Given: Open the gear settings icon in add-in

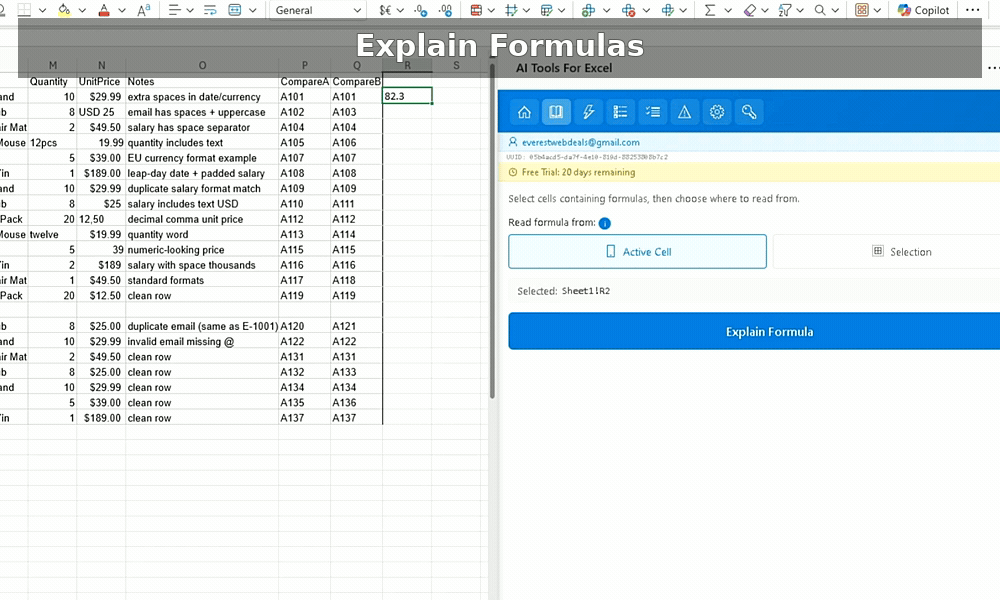Looking at the screenshot, I should click(716, 112).
